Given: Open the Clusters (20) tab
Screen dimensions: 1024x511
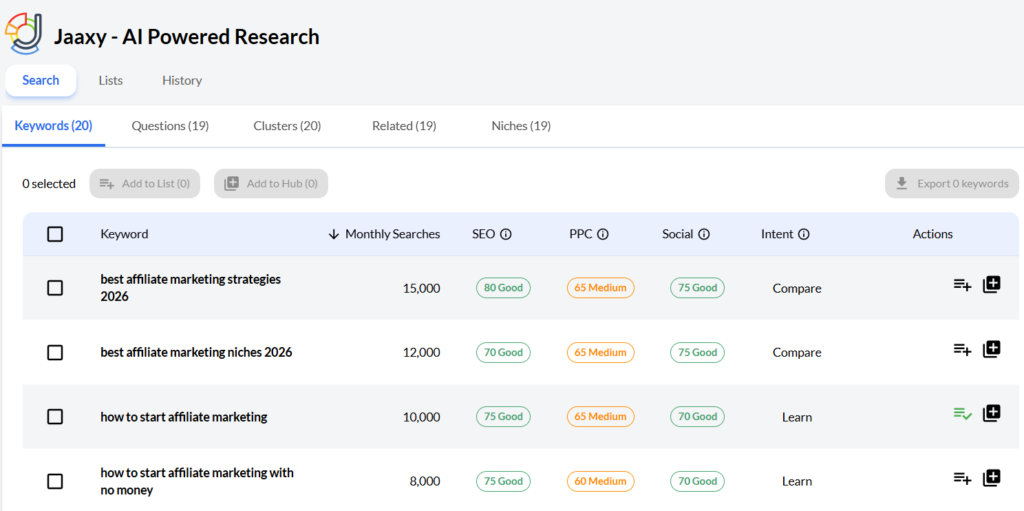Looking at the screenshot, I should pos(287,125).
